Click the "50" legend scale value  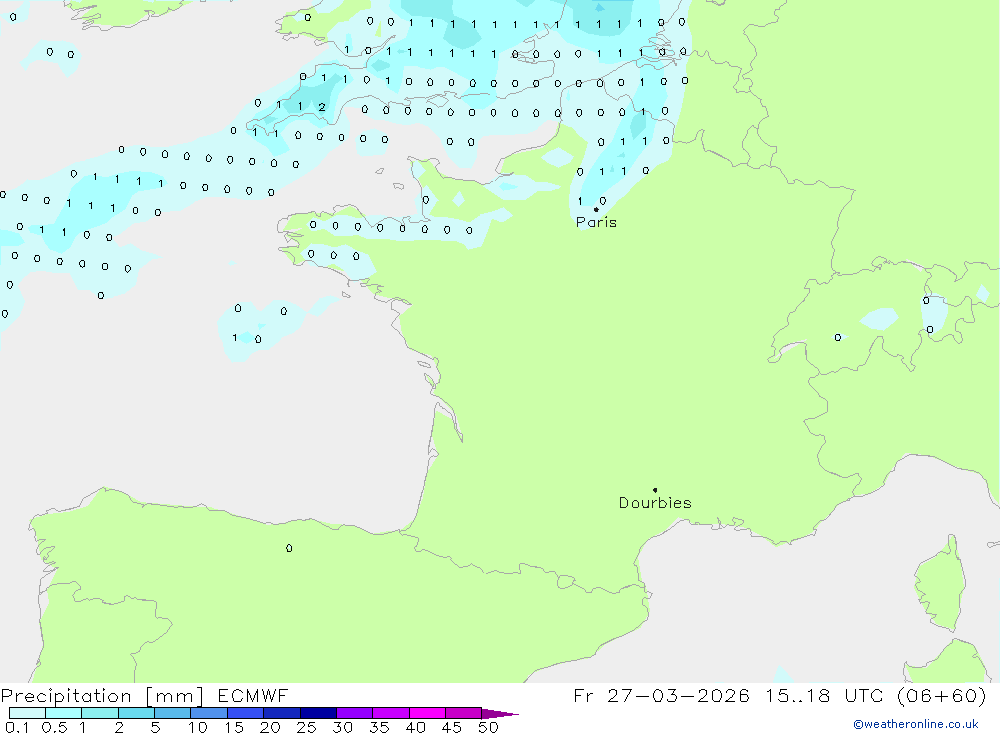[x=488, y=727]
